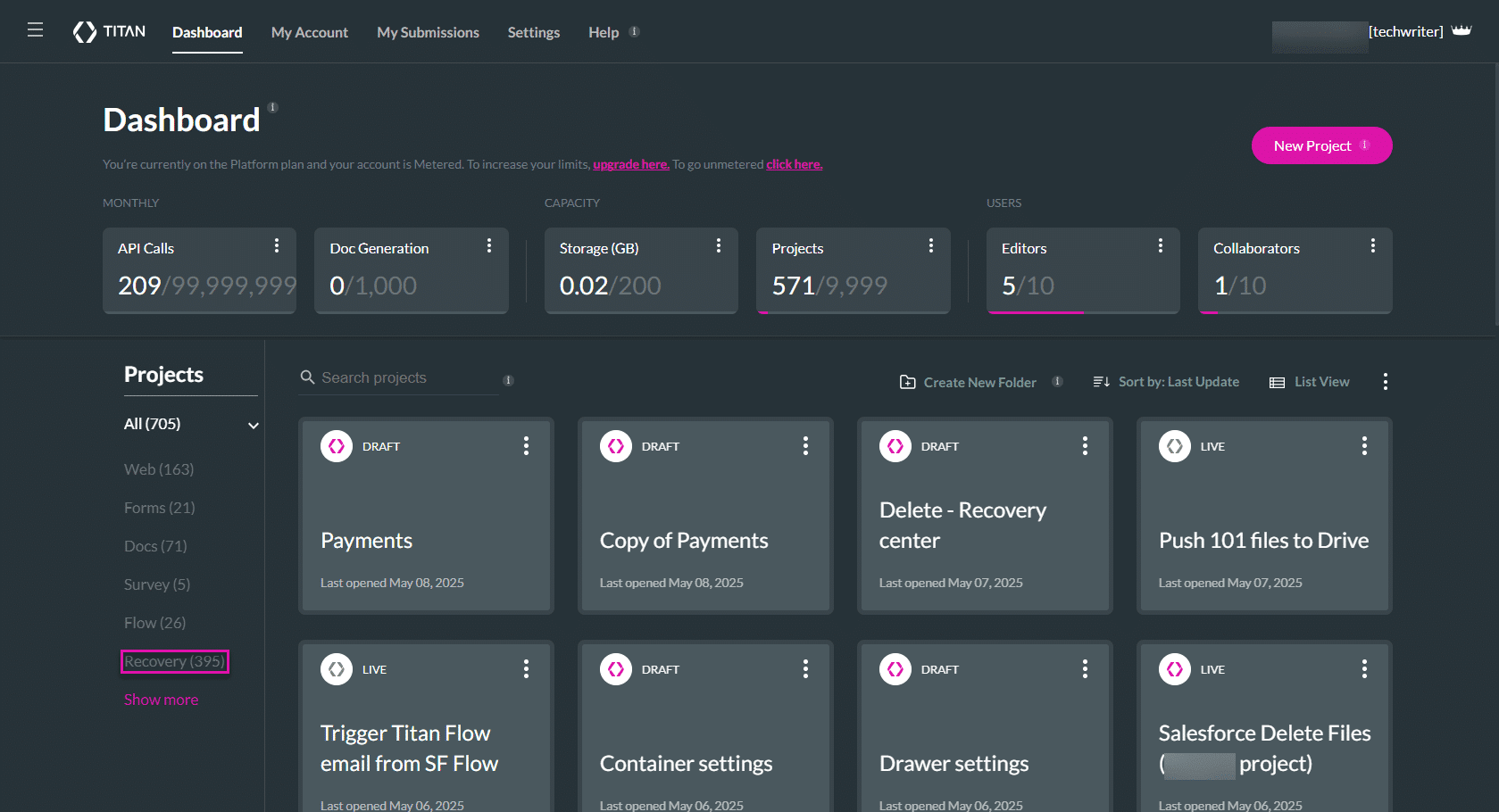Open the hamburger menu

[x=35, y=30]
